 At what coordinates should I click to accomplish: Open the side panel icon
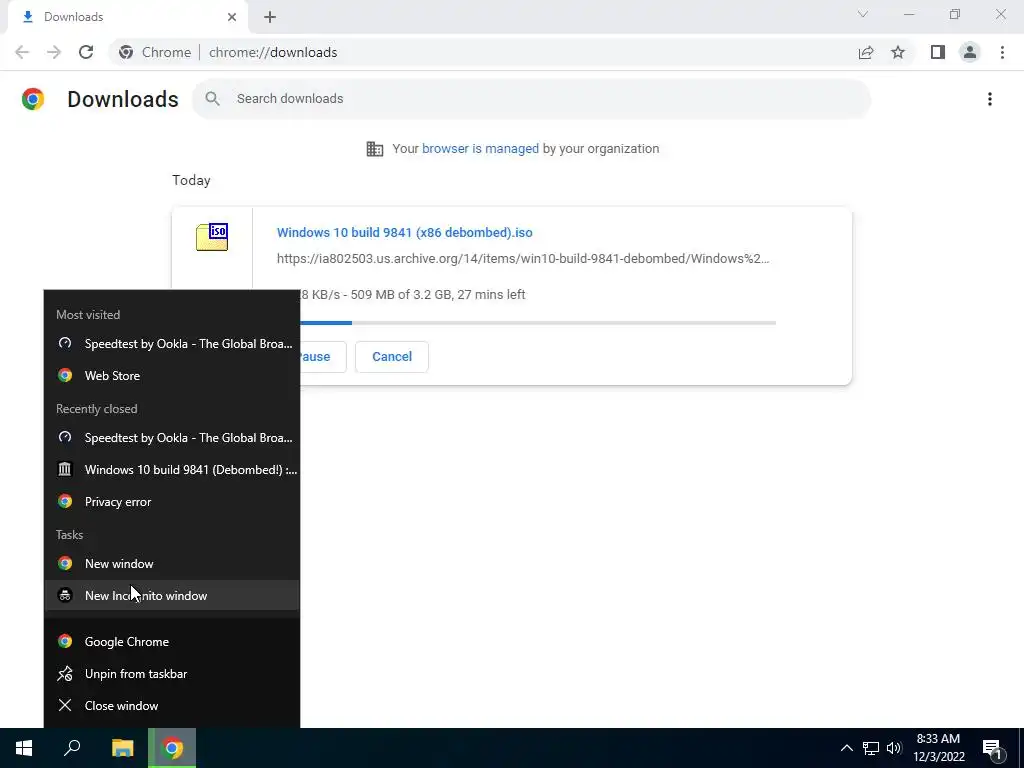(938, 52)
